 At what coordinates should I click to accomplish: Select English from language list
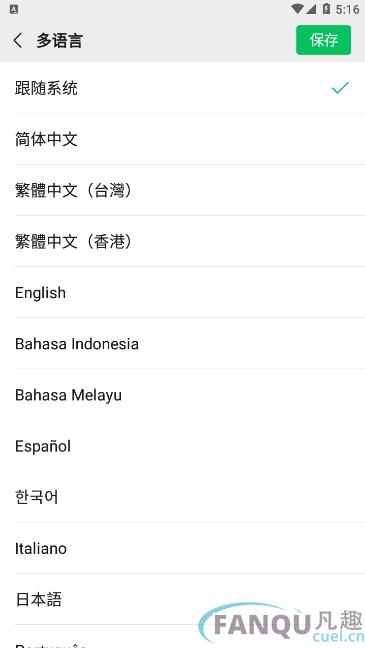(x=182, y=293)
